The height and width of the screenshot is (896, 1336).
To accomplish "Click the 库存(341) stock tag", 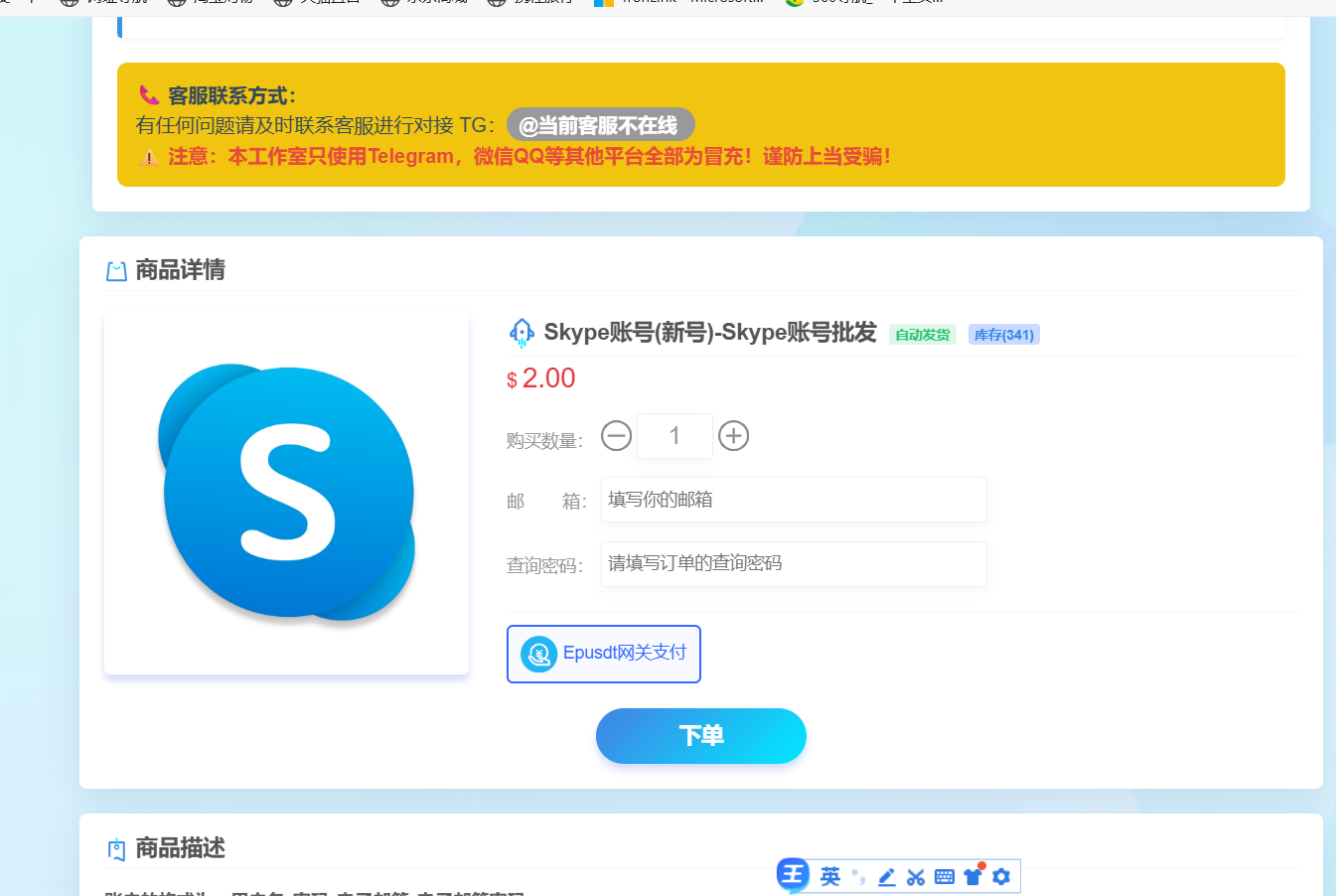I will [1004, 335].
